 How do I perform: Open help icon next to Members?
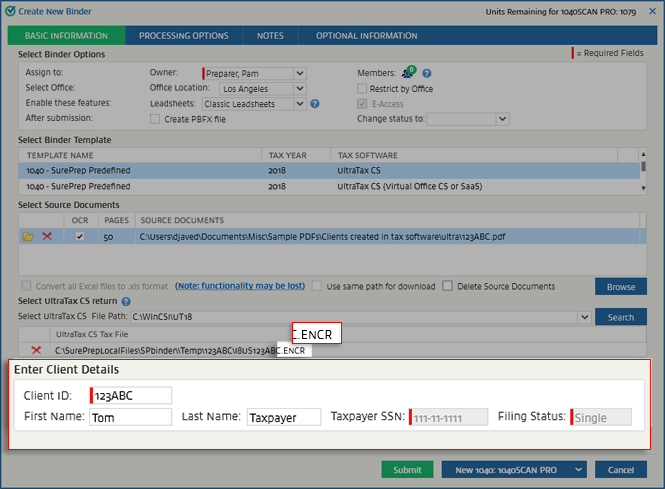click(x=427, y=73)
